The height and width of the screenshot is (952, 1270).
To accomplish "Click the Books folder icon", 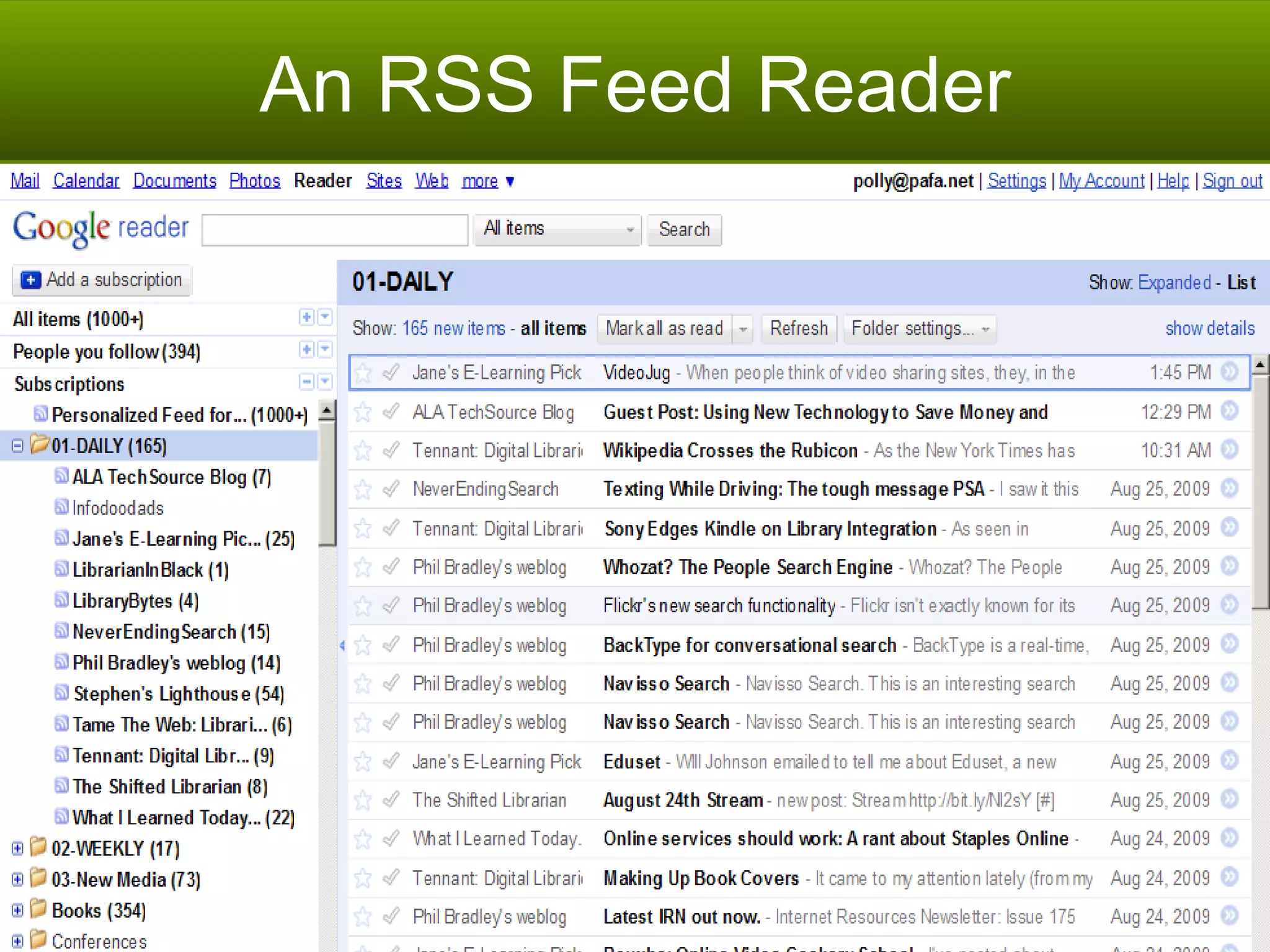I will (x=38, y=909).
